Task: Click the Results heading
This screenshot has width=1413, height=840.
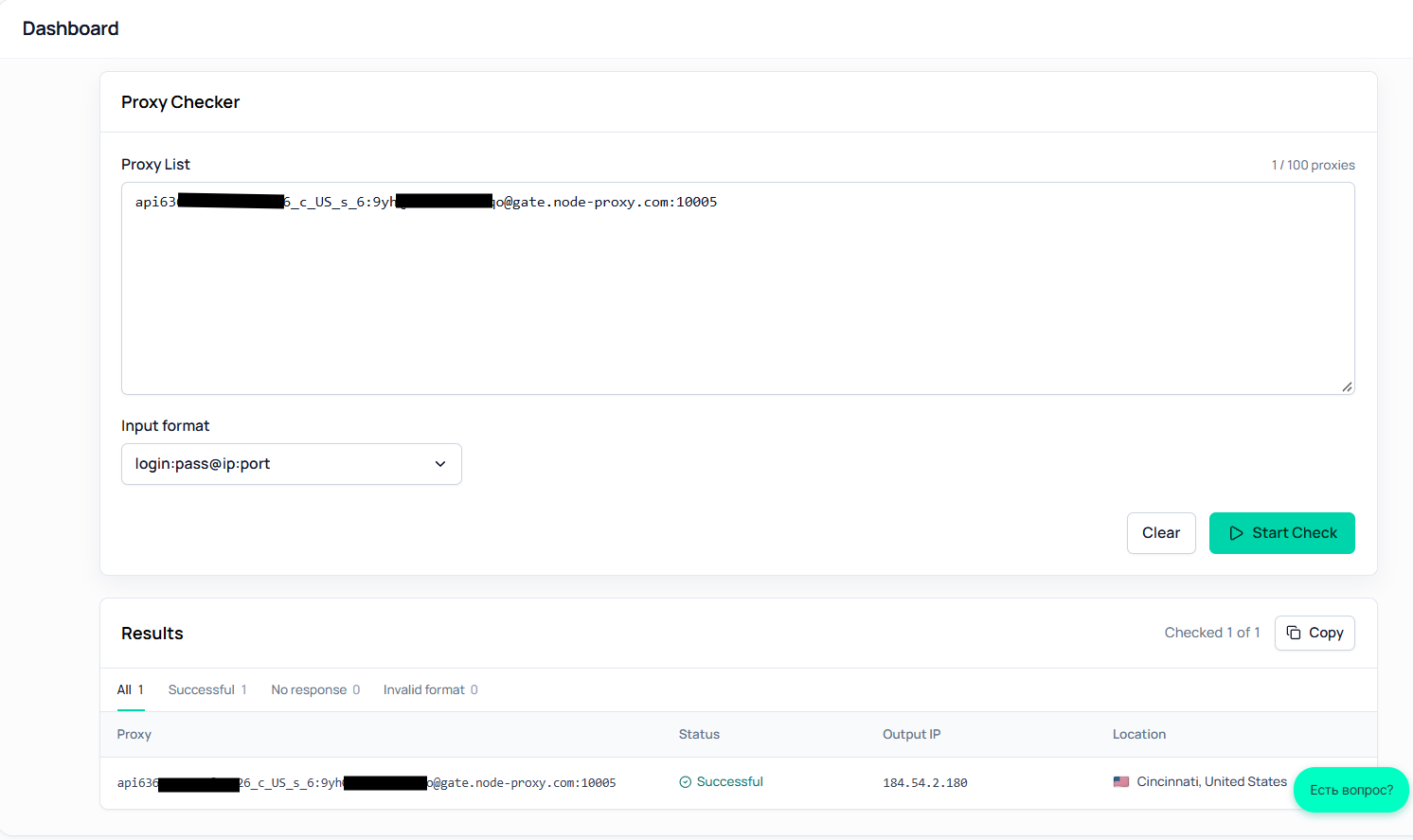Action: (x=152, y=634)
